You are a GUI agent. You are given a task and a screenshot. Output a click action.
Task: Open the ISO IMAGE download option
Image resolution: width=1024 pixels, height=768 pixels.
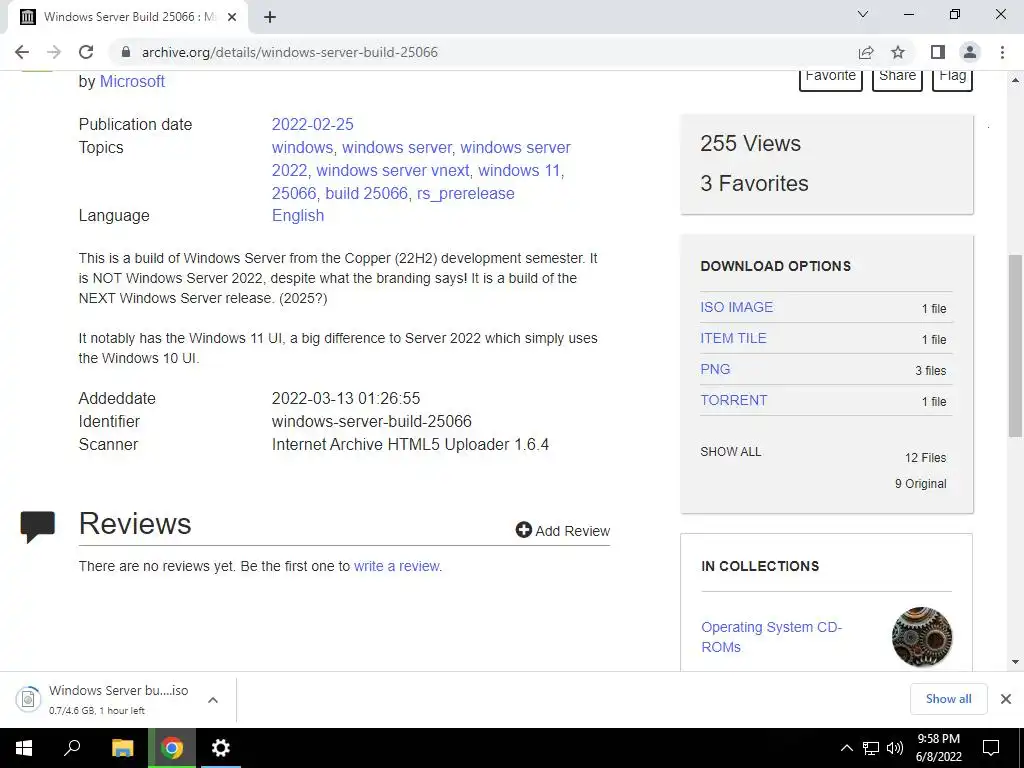click(x=737, y=307)
